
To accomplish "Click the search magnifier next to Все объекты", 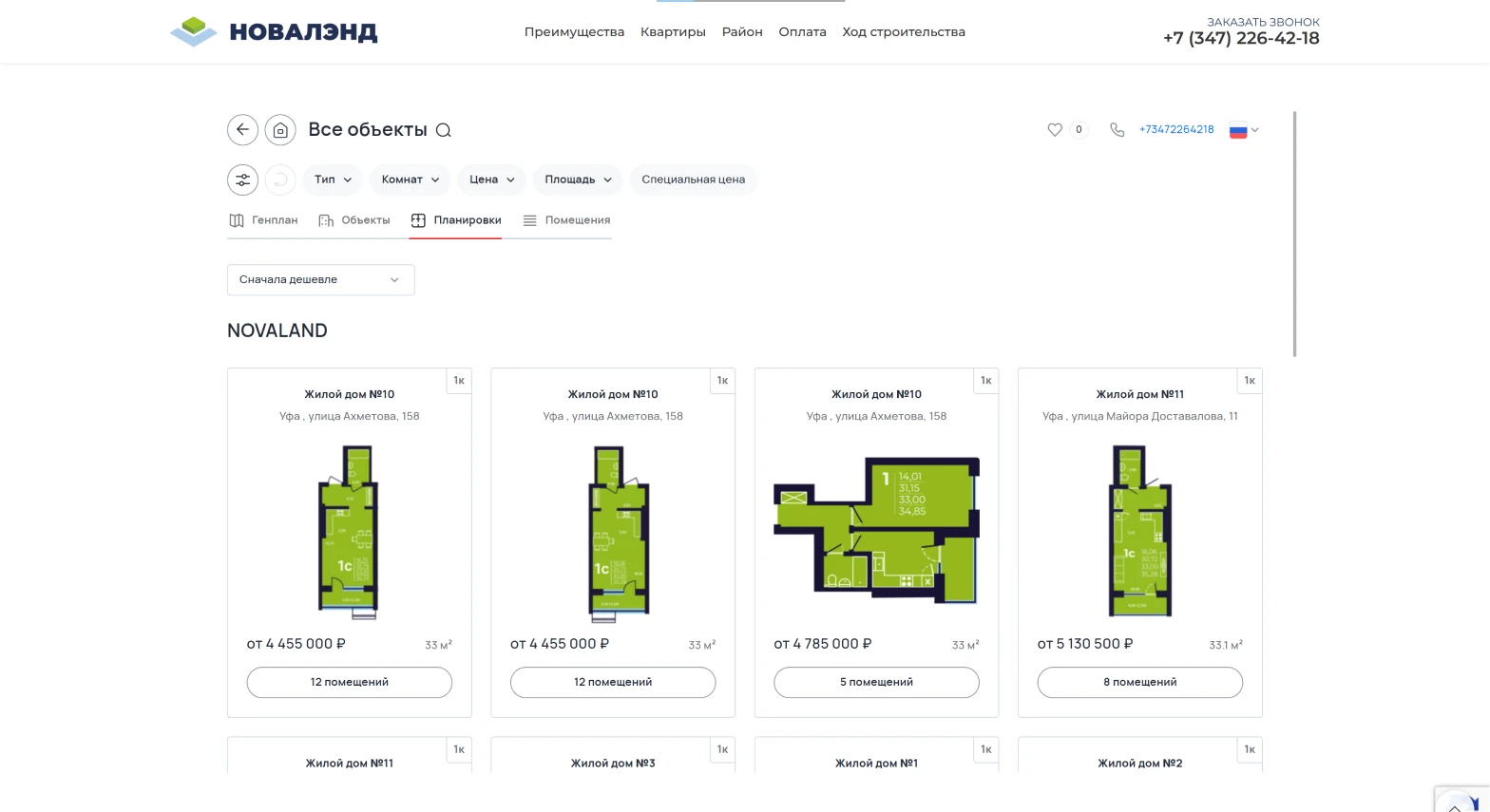I will pyautogui.click(x=443, y=130).
